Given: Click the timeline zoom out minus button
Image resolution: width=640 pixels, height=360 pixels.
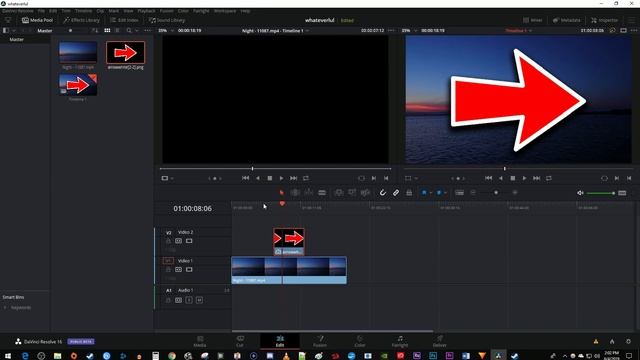Looking at the screenshot, I should point(473,193).
